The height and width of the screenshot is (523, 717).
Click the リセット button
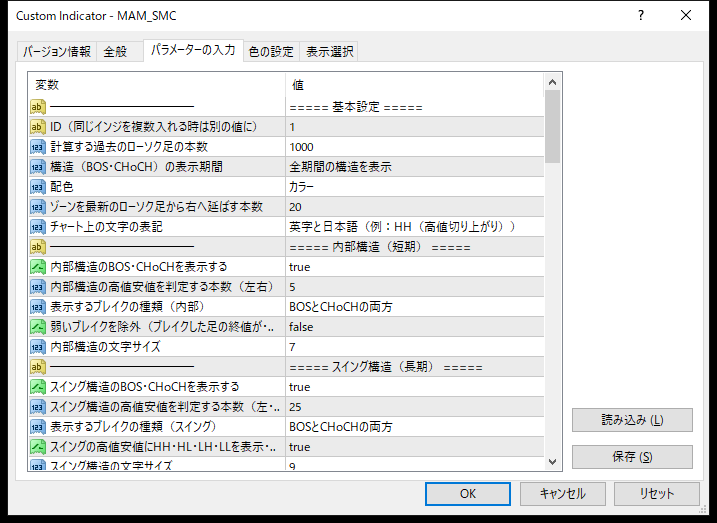tap(657, 494)
